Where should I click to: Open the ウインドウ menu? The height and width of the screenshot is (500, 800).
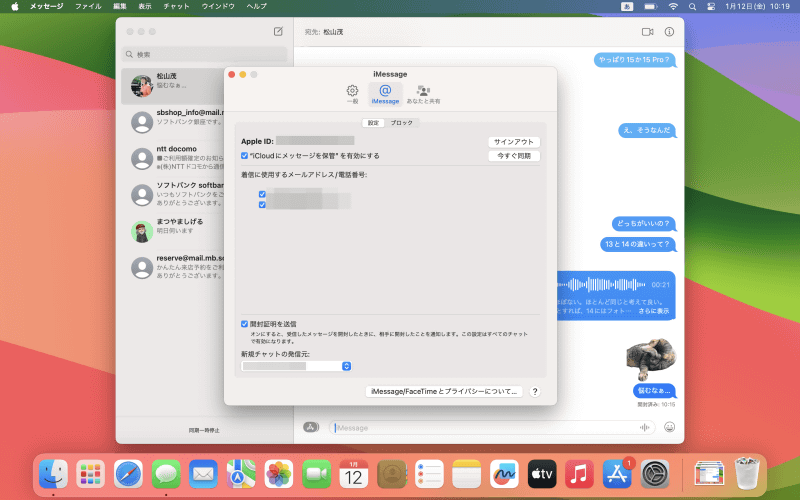(x=218, y=6)
